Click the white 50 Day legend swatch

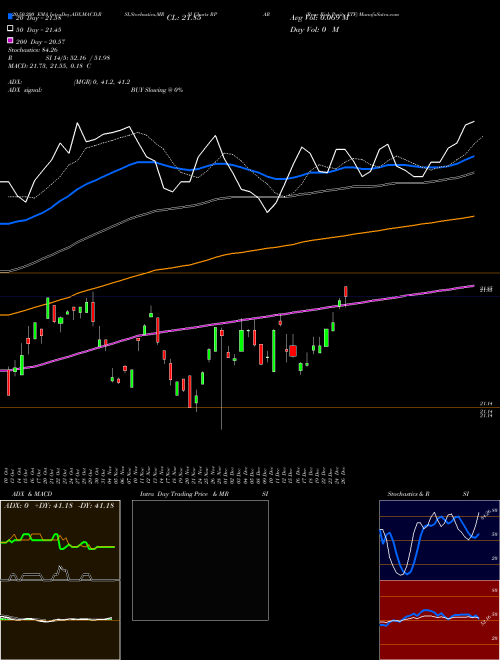point(10,28)
